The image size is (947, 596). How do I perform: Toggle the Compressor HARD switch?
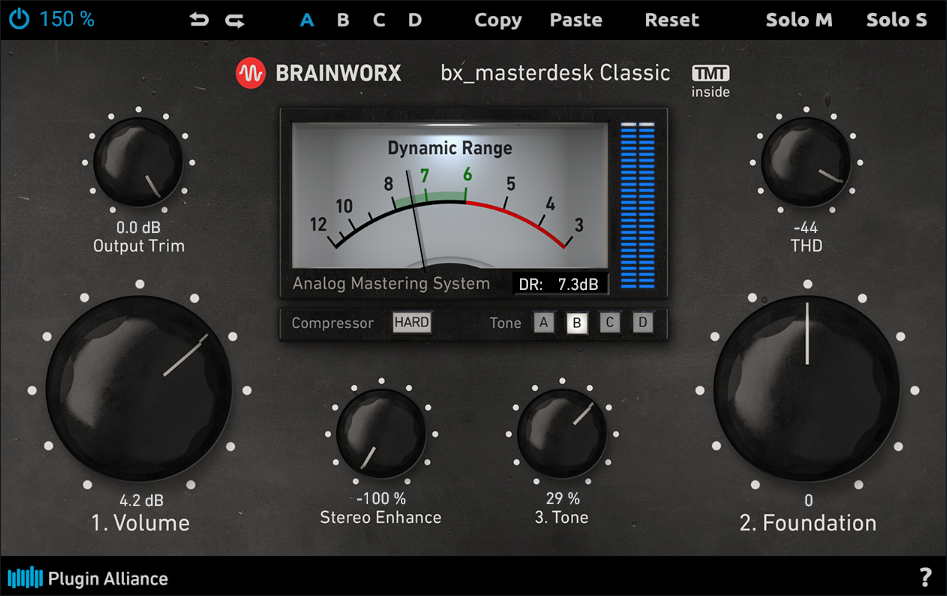tap(411, 322)
